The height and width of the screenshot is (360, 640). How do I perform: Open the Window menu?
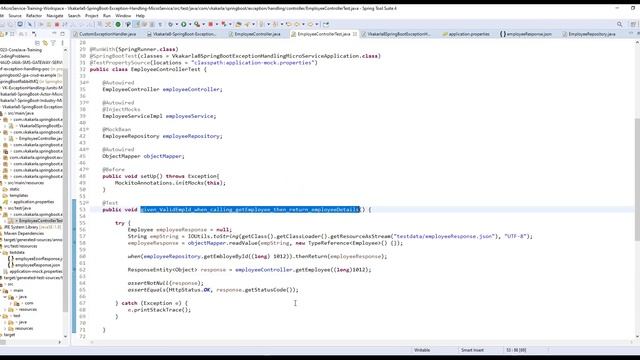tap(123, 16)
